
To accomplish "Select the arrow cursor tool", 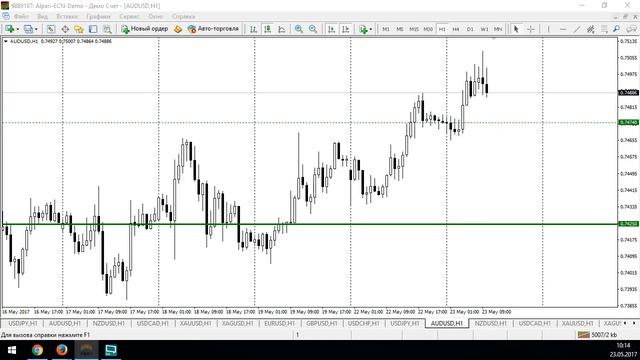I will point(516,29).
